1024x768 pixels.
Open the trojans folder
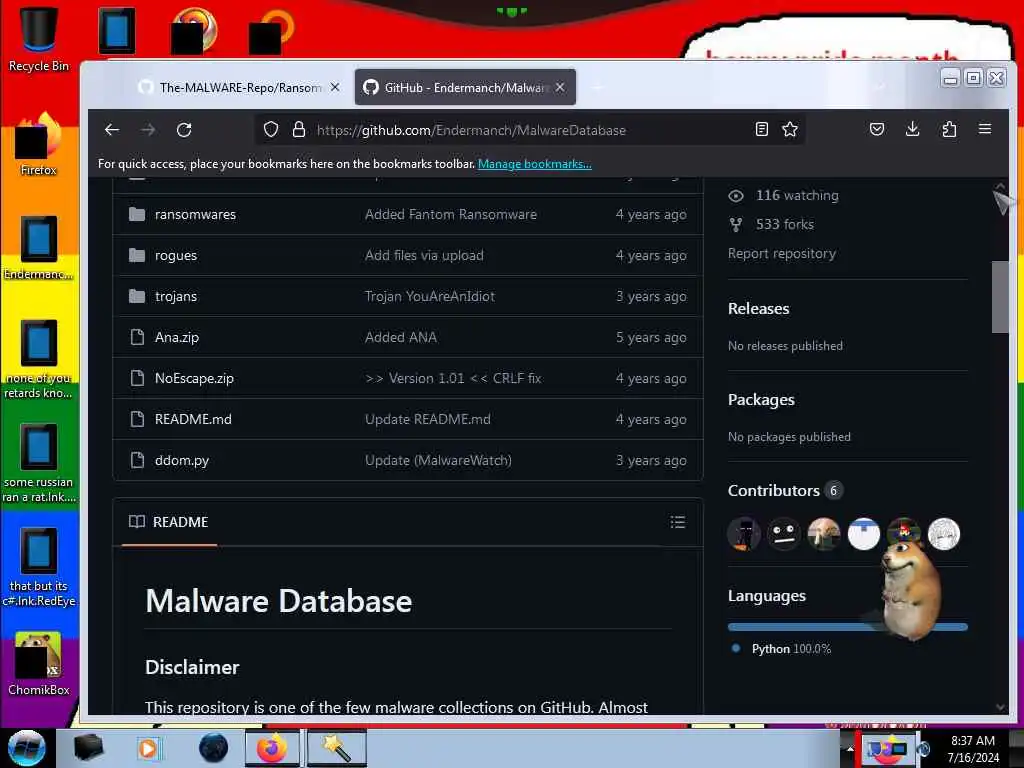[x=176, y=296]
